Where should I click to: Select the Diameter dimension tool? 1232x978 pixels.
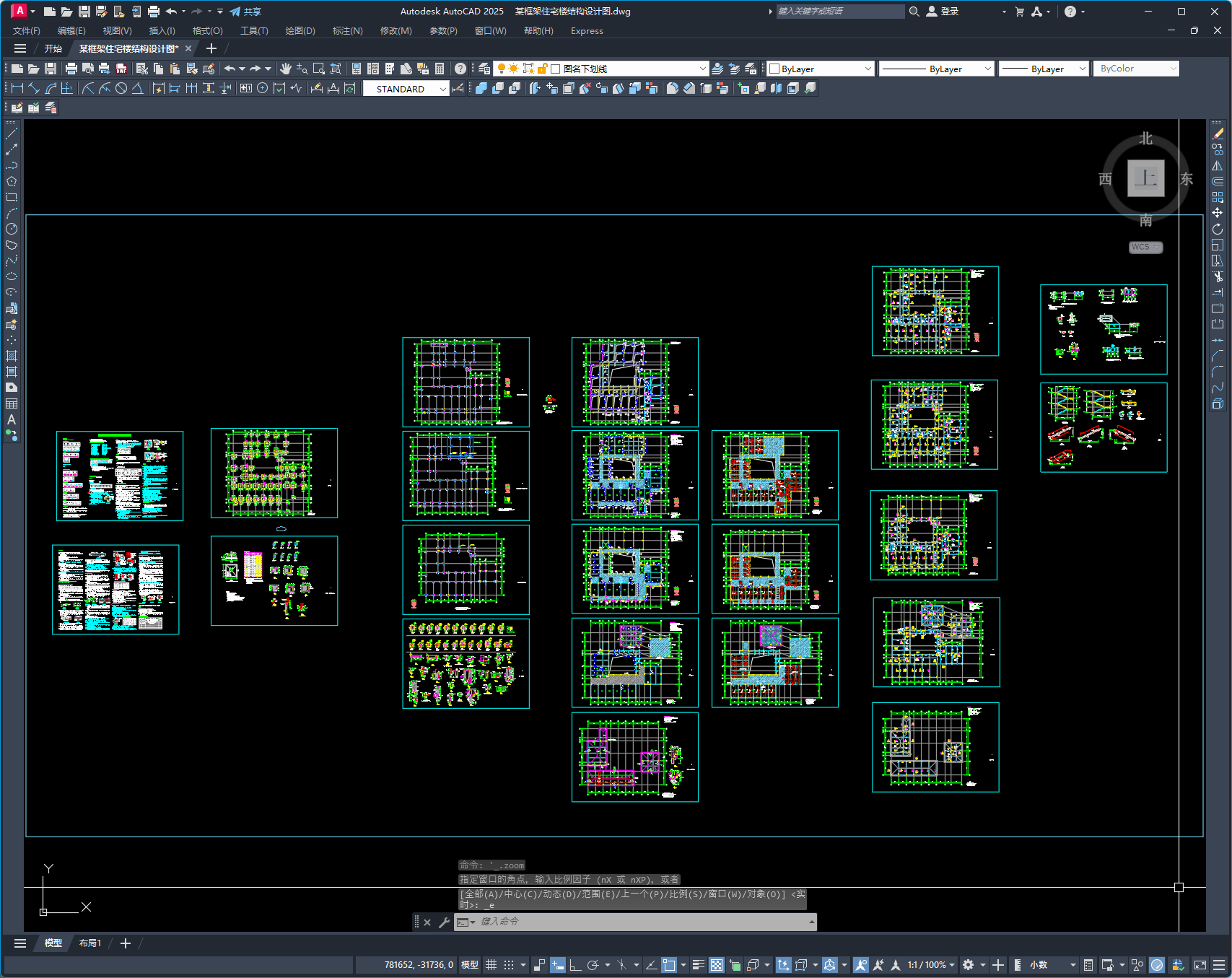coord(121,88)
